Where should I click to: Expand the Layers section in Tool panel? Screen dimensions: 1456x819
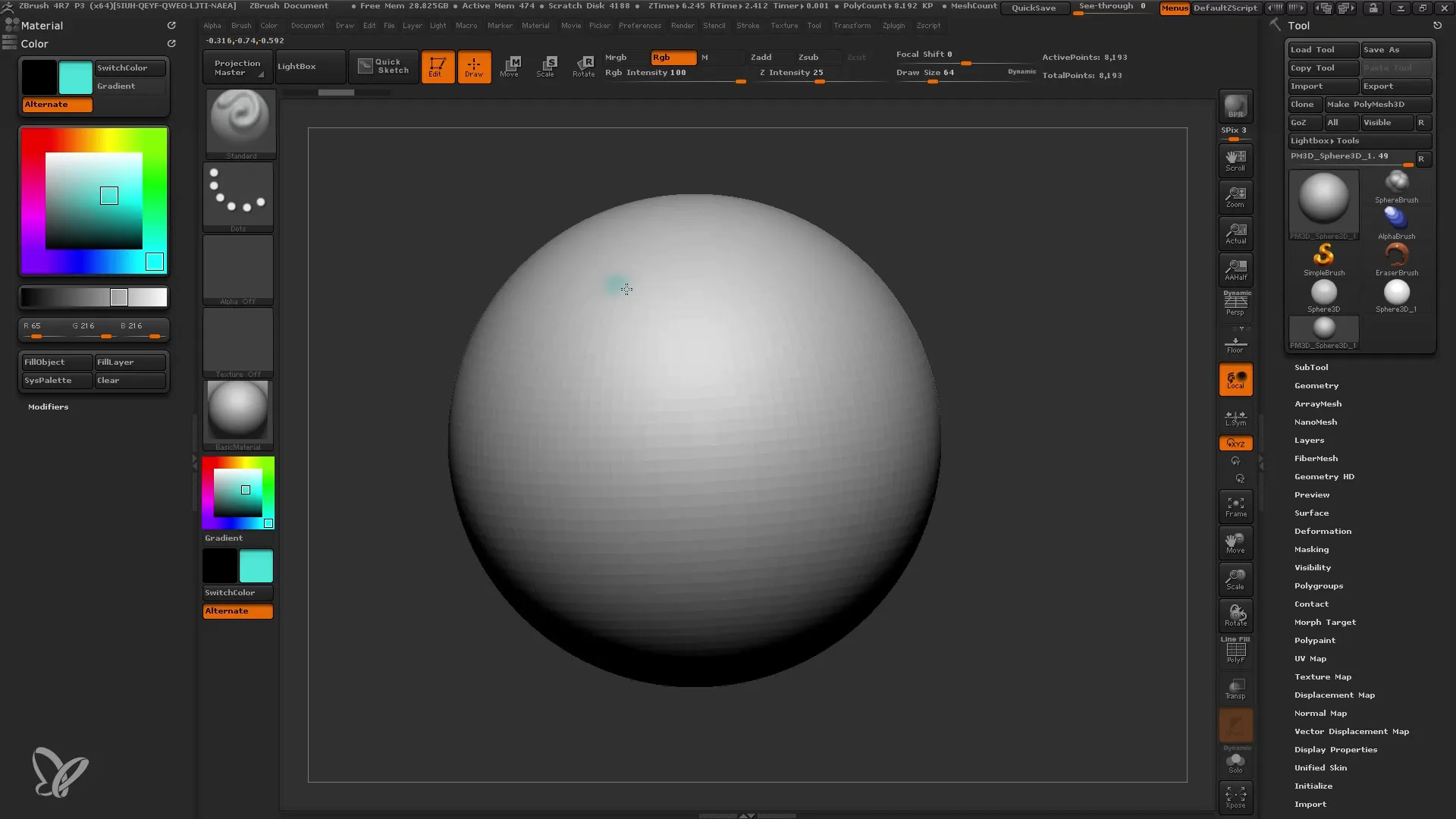click(1308, 439)
